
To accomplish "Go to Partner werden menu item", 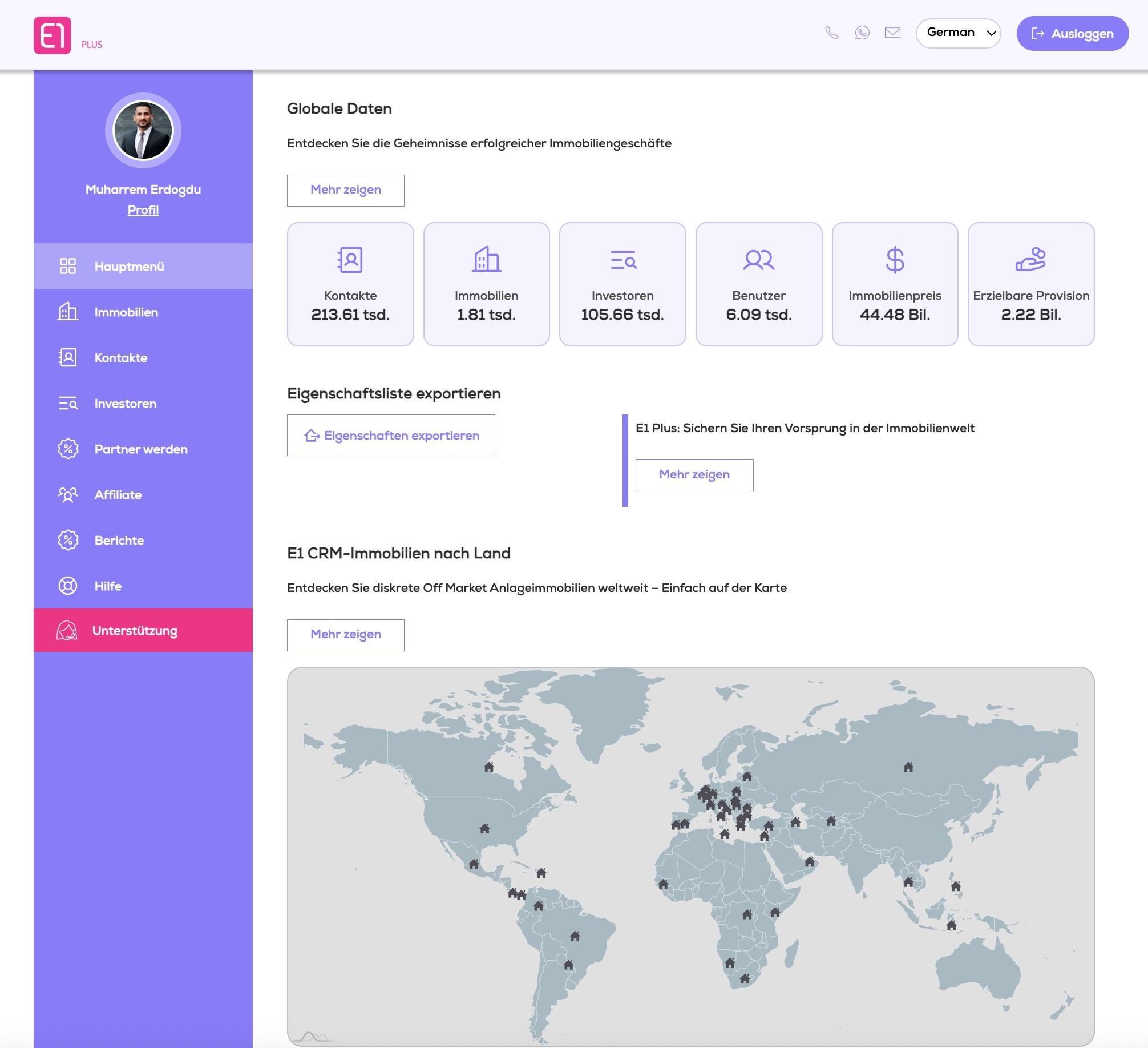I will click(x=140, y=449).
